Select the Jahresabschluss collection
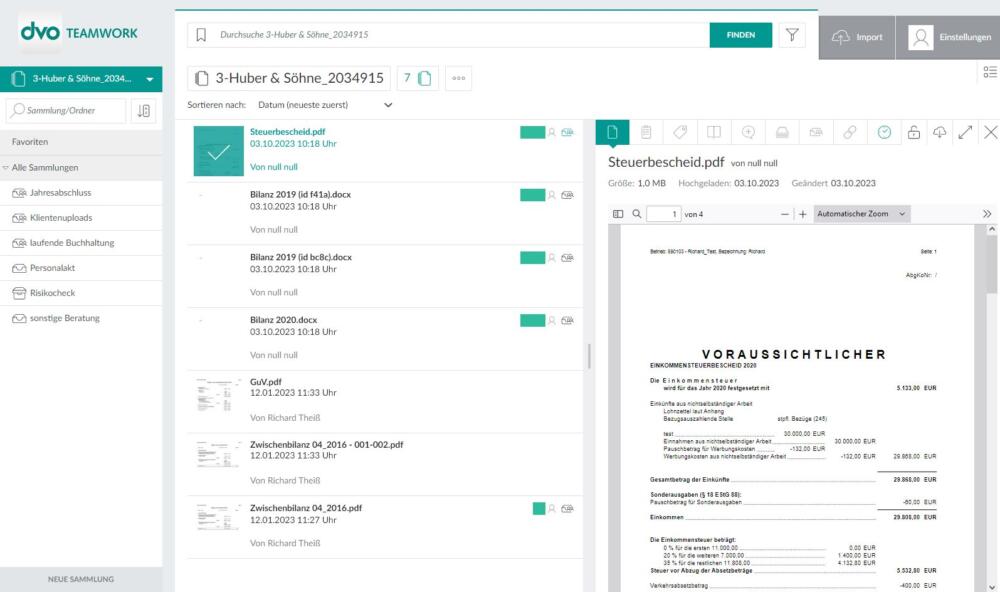1000x592 pixels. pos(81,193)
